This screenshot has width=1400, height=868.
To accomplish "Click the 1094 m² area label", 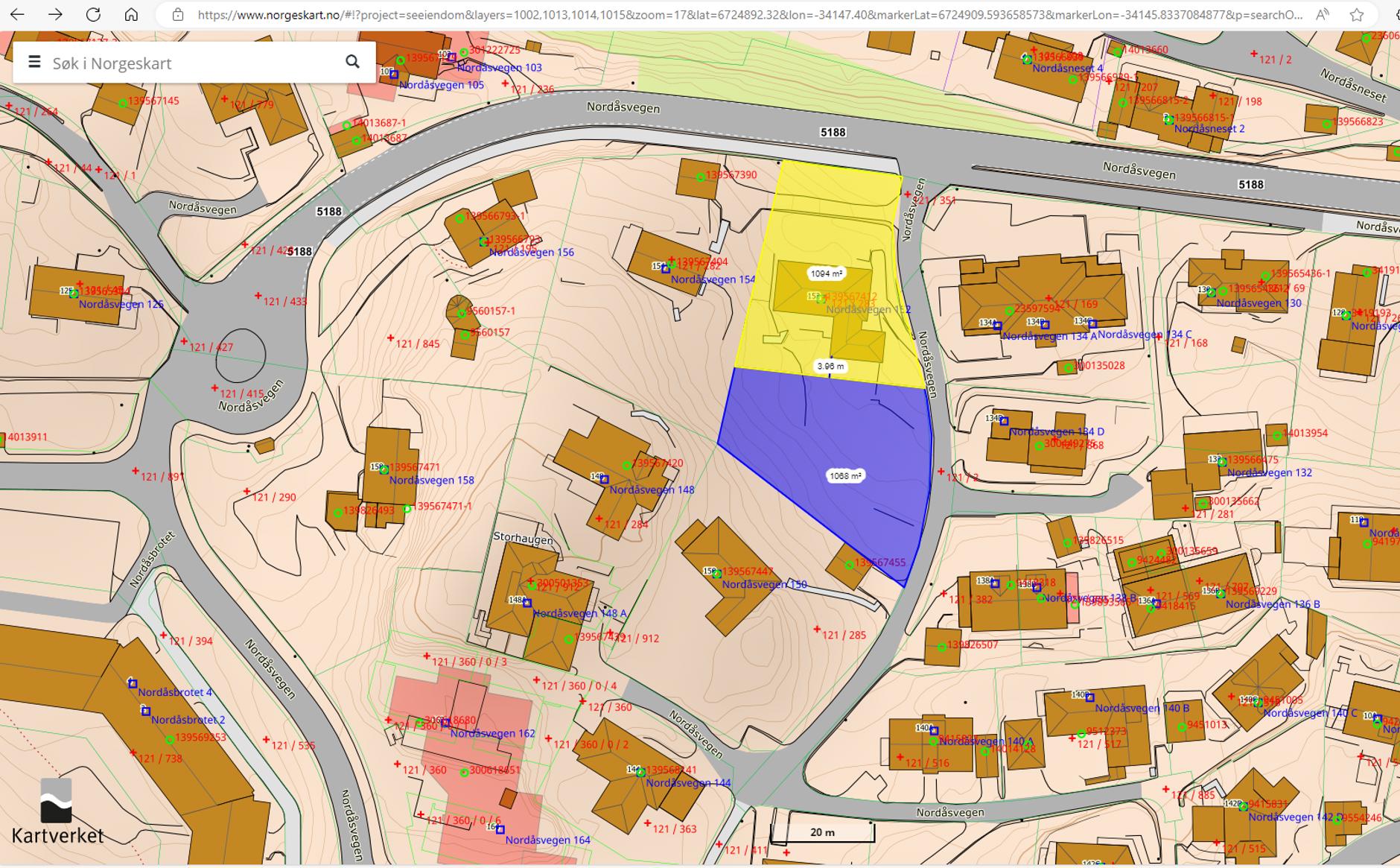I will click(827, 273).
